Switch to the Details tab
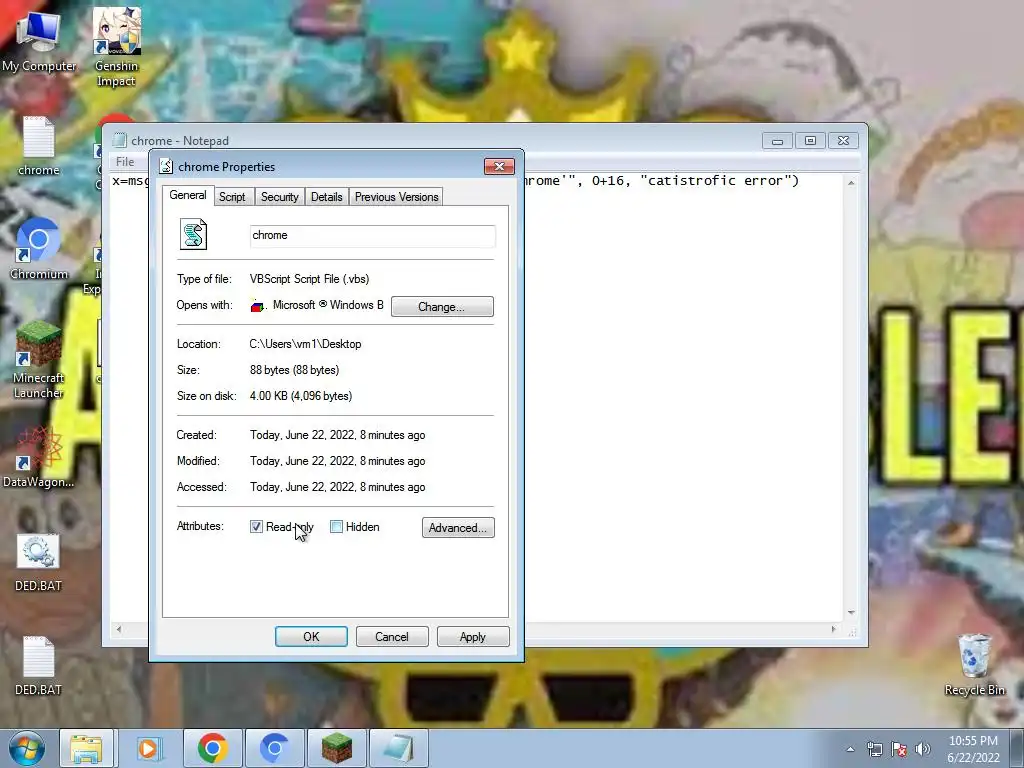Image resolution: width=1024 pixels, height=768 pixels. (327, 197)
